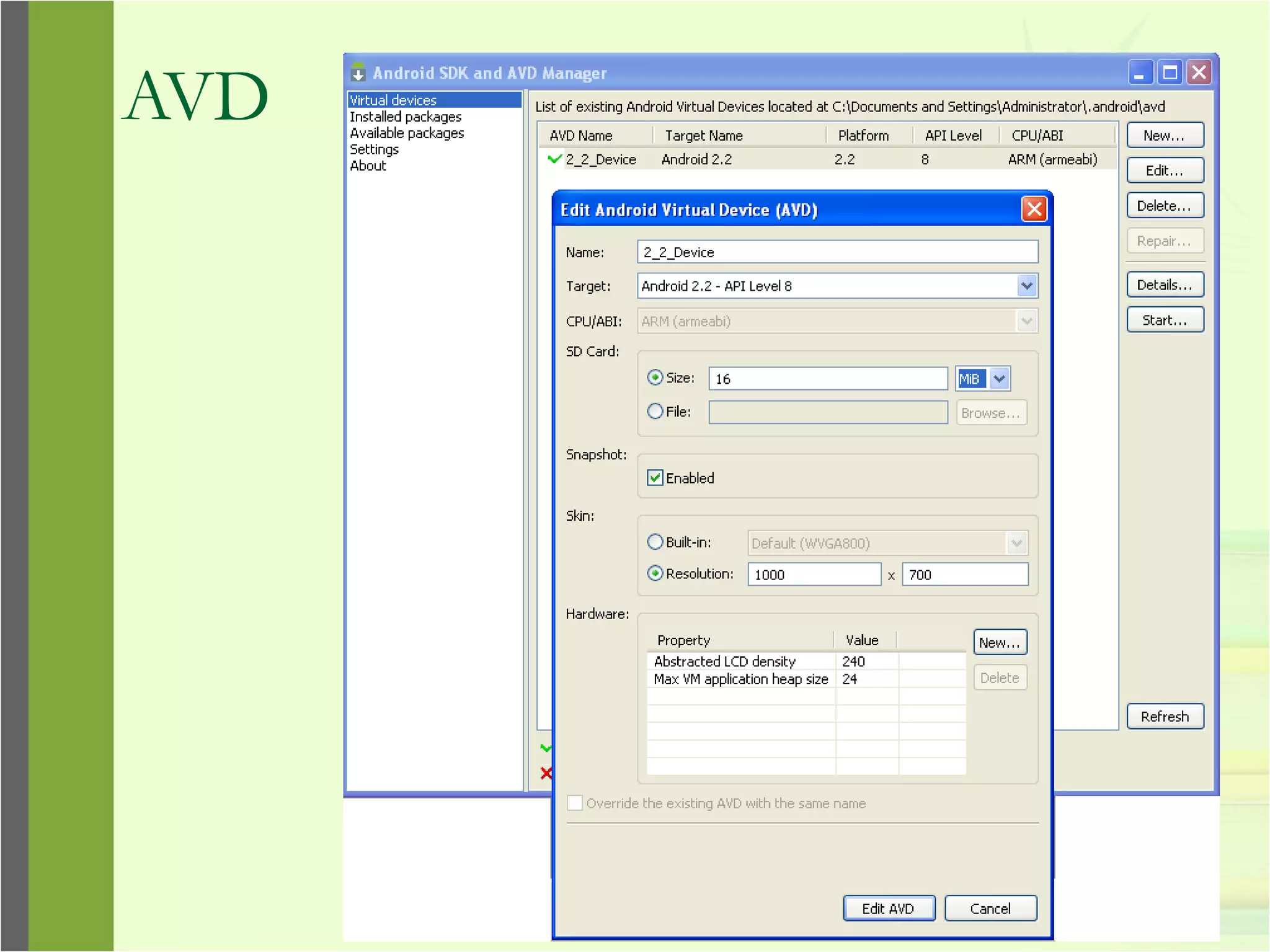This screenshot has width=1270, height=952.
Task: Click the green checkmark beside 2_2_Device
Action: coord(555,159)
